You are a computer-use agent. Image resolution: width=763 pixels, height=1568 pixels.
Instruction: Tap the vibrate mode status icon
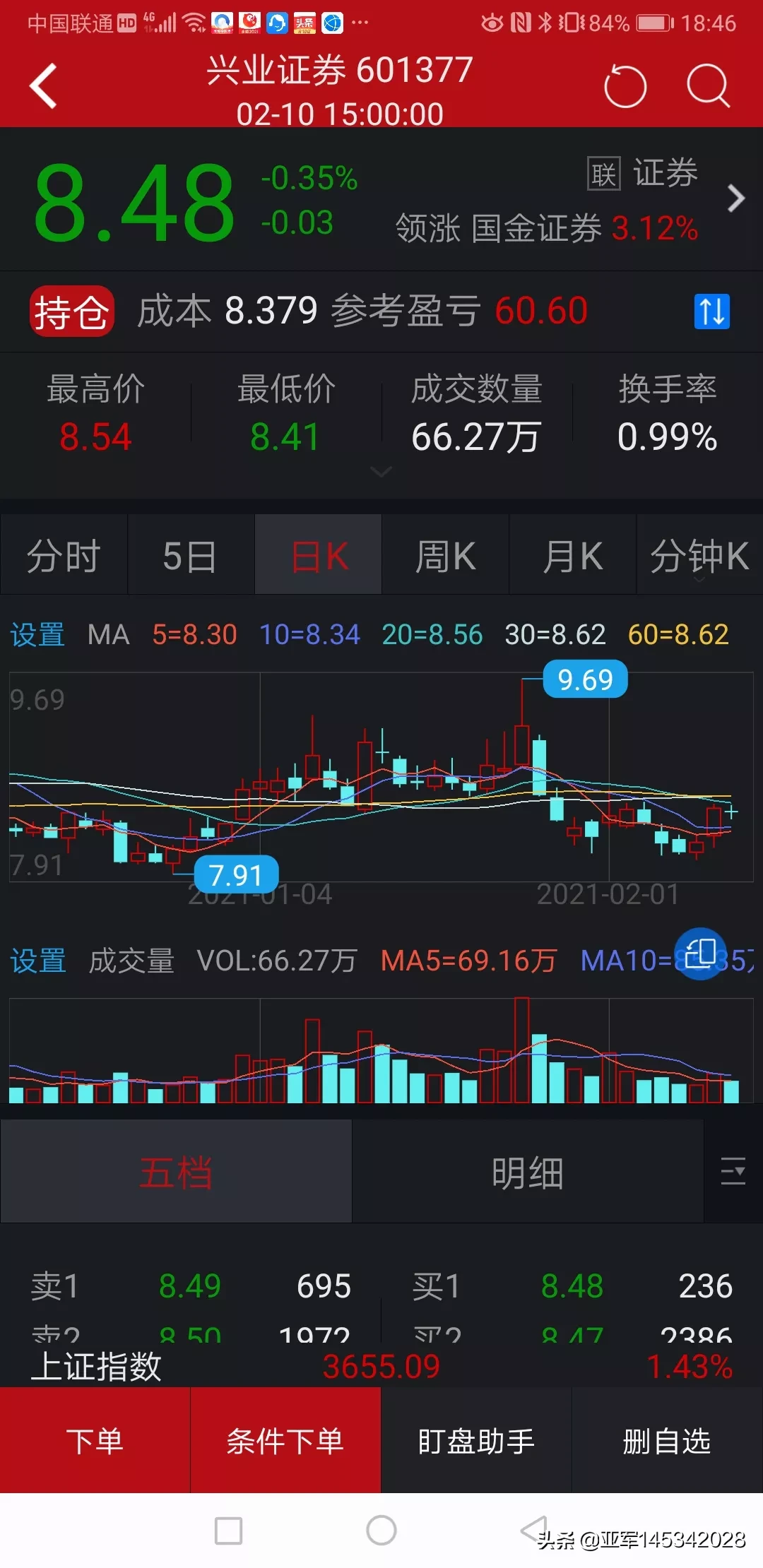pyautogui.click(x=572, y=23)
